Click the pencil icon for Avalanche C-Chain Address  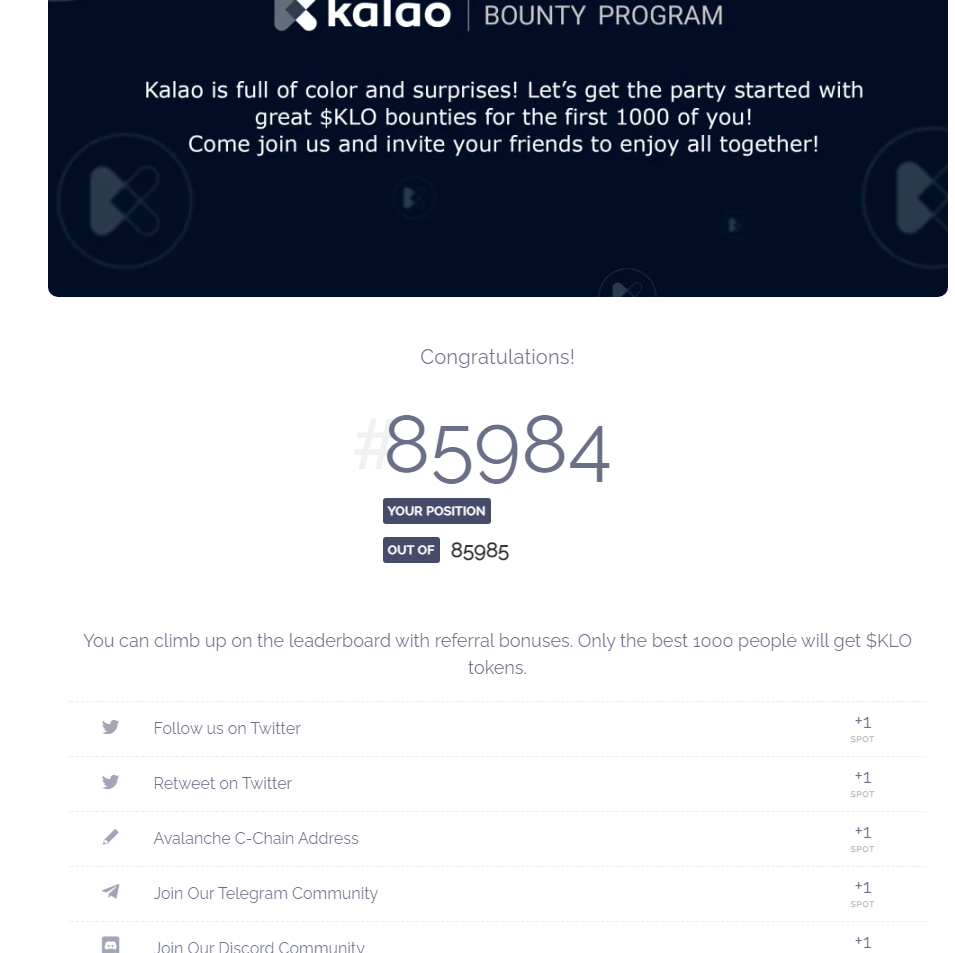(x=110, y=837)
